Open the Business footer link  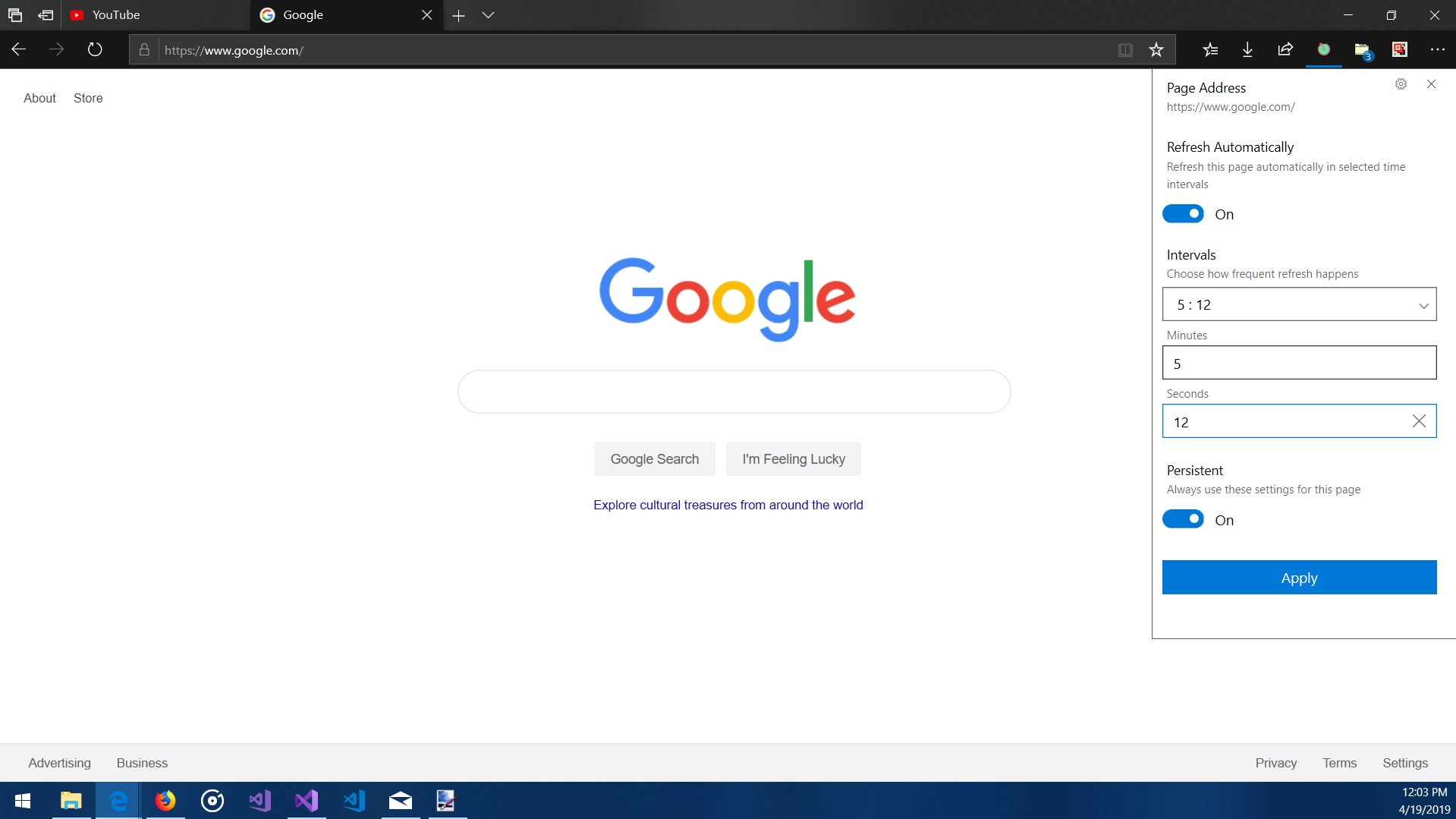(x=142, y=764)
